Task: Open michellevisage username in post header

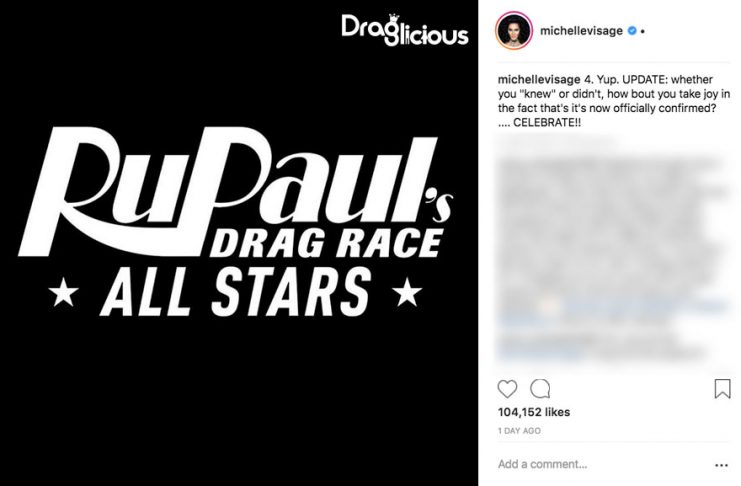Action: (581, 31)
